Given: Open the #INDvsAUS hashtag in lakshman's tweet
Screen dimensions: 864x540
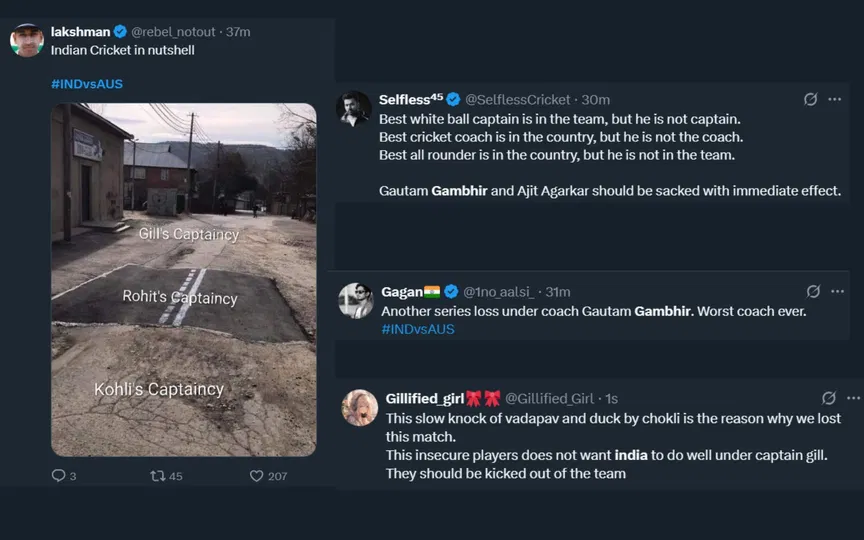Looking at the screenshot, I should 86,84.
